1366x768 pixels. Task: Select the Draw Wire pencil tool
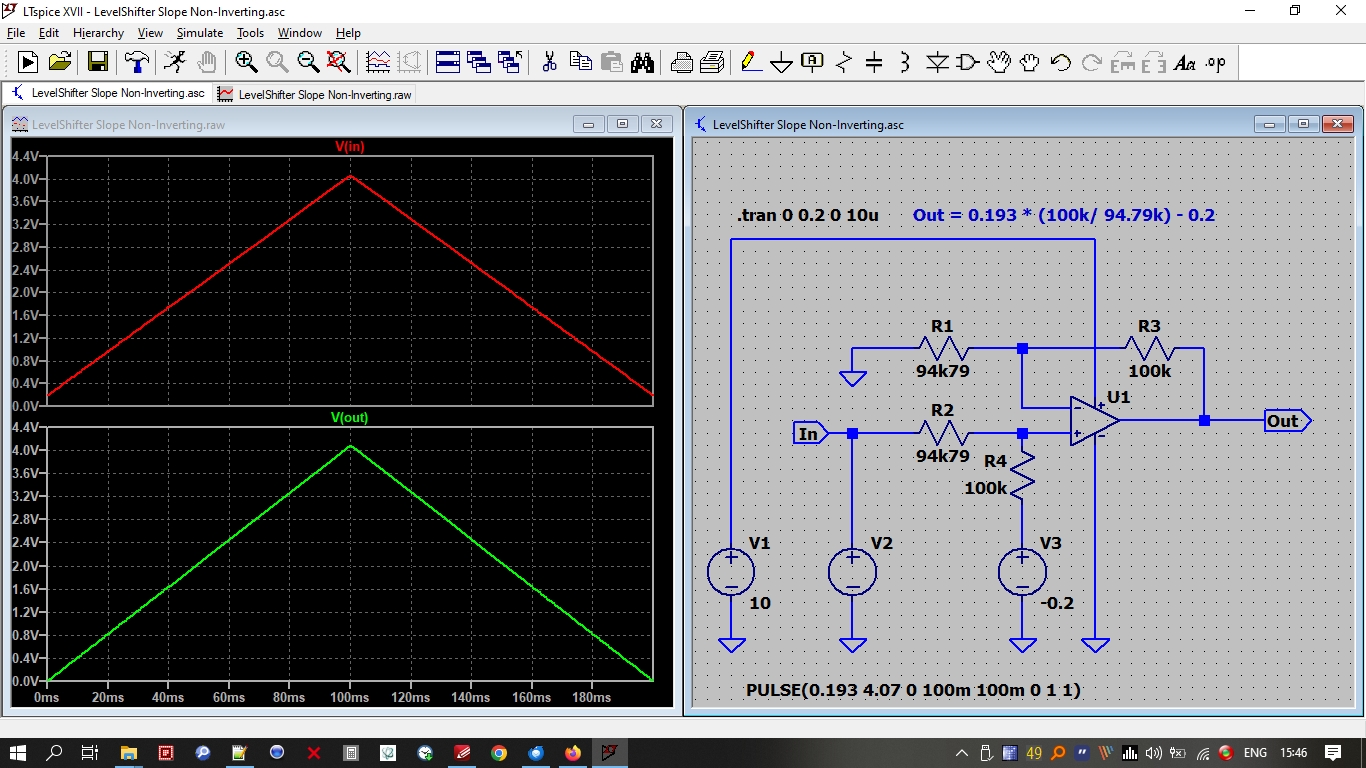pyautogui.click(x=751, y=63)
